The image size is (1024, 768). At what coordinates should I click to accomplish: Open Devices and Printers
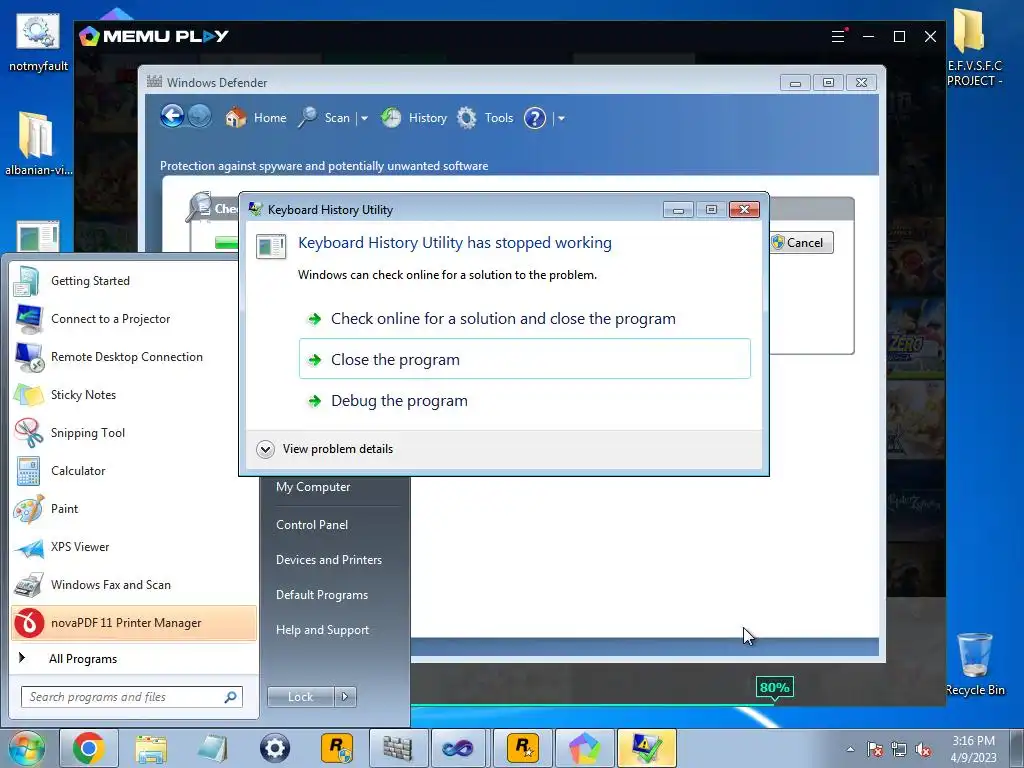(x=328, y=560)
